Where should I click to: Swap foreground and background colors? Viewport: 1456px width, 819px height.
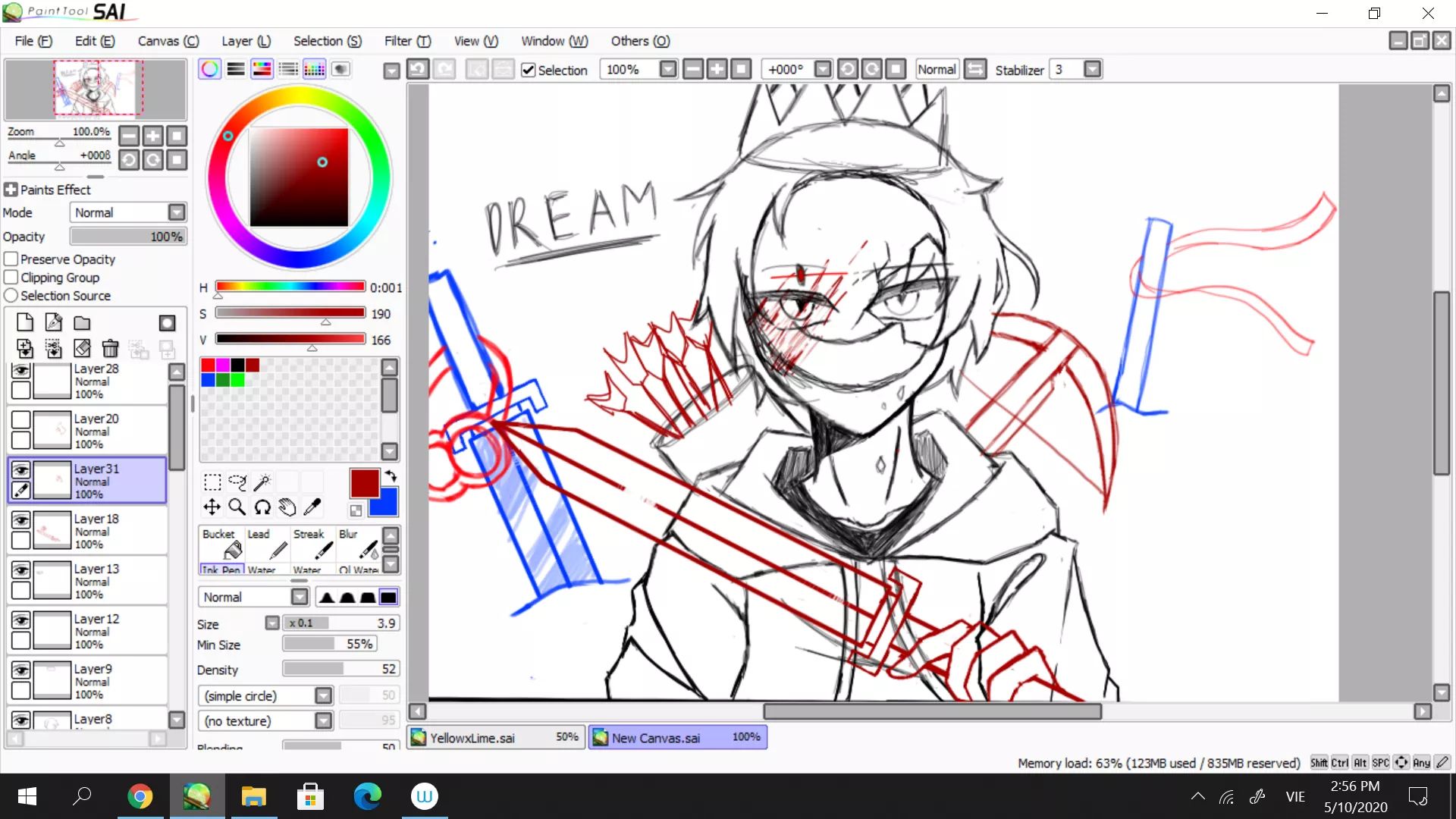pos(391,476)
